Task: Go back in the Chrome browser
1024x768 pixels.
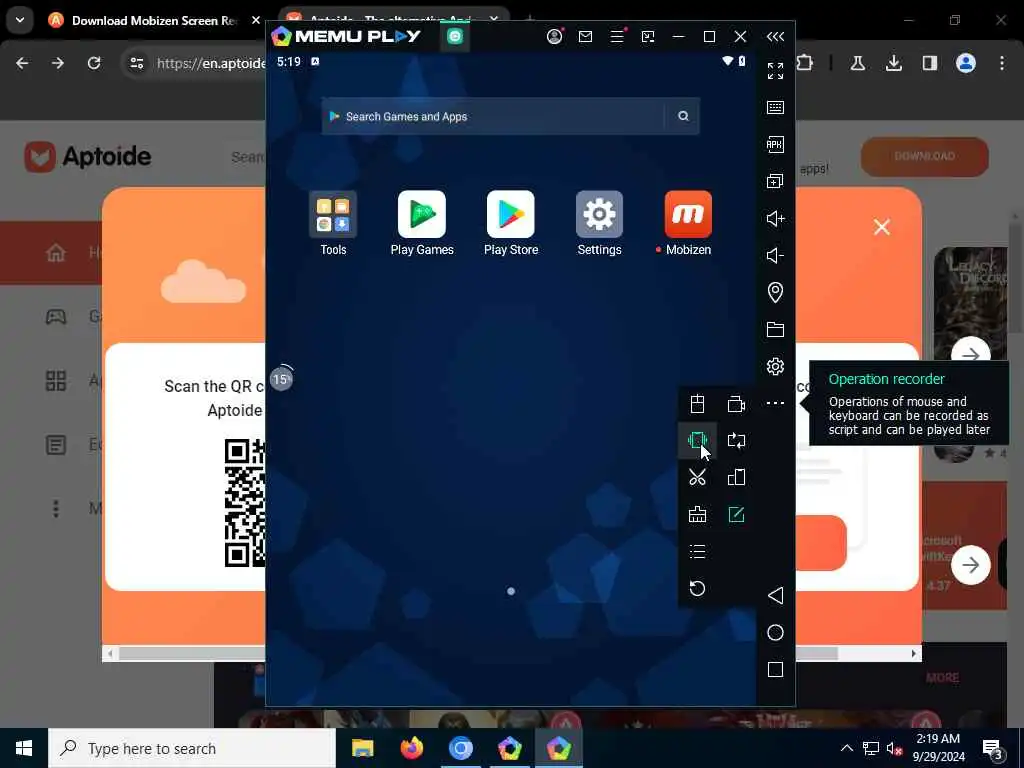Action: [x=22, y=63]
